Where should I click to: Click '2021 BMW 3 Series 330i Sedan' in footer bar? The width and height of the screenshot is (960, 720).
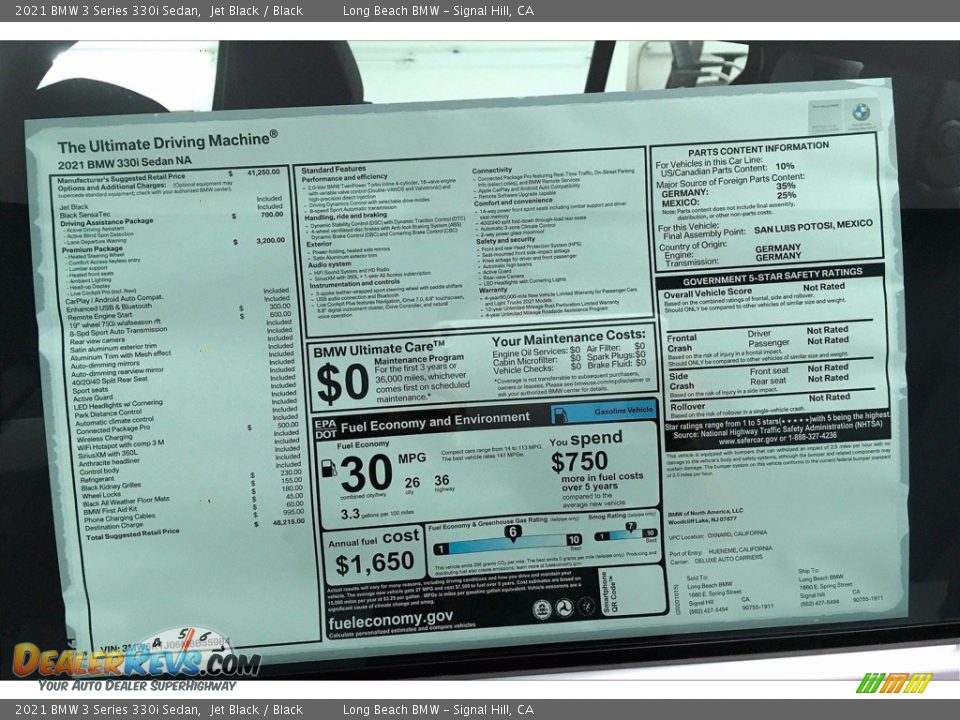pyautogui.click(x=107, y=710)
